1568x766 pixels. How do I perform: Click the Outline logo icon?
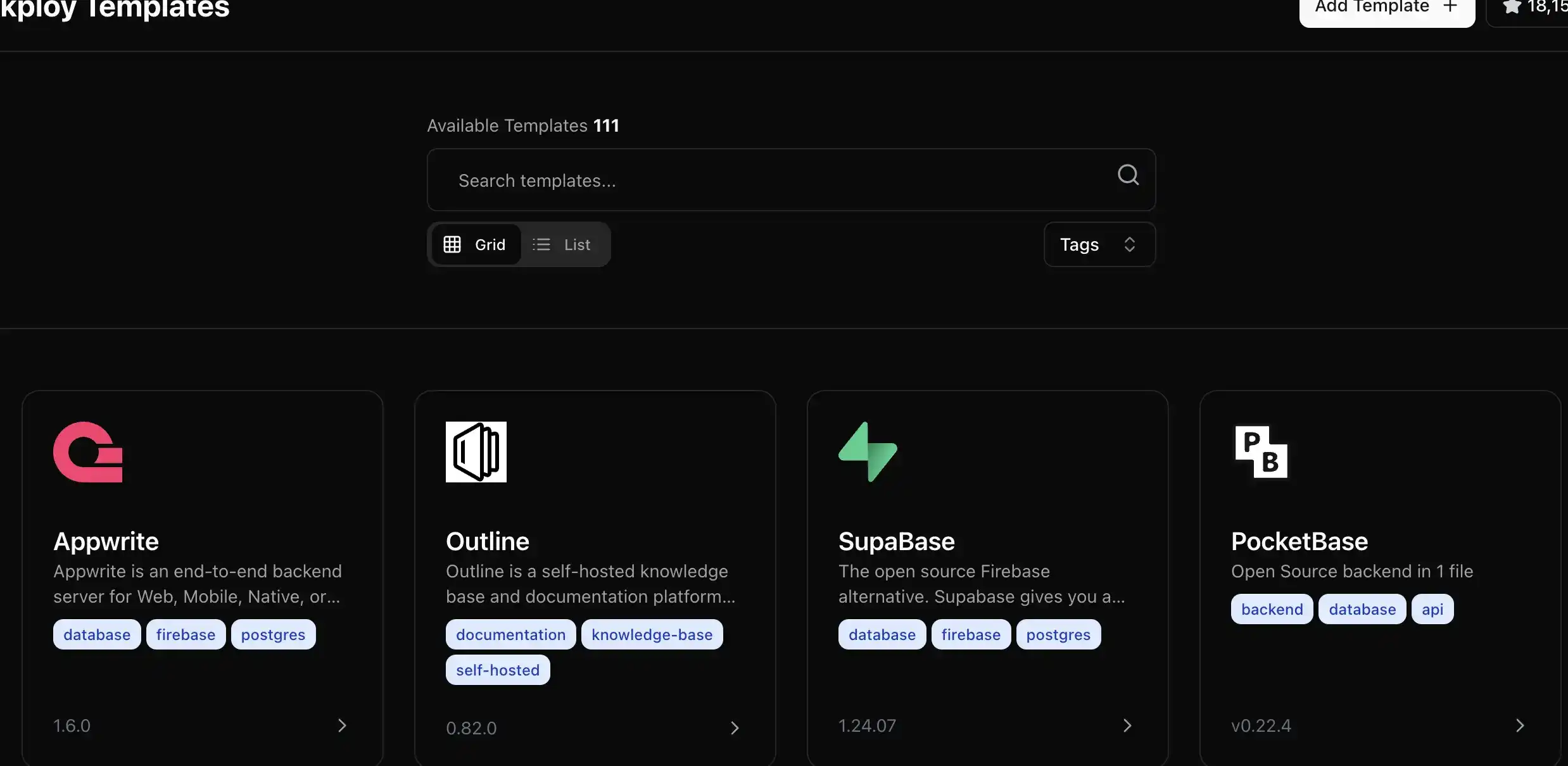pos(476,452)
